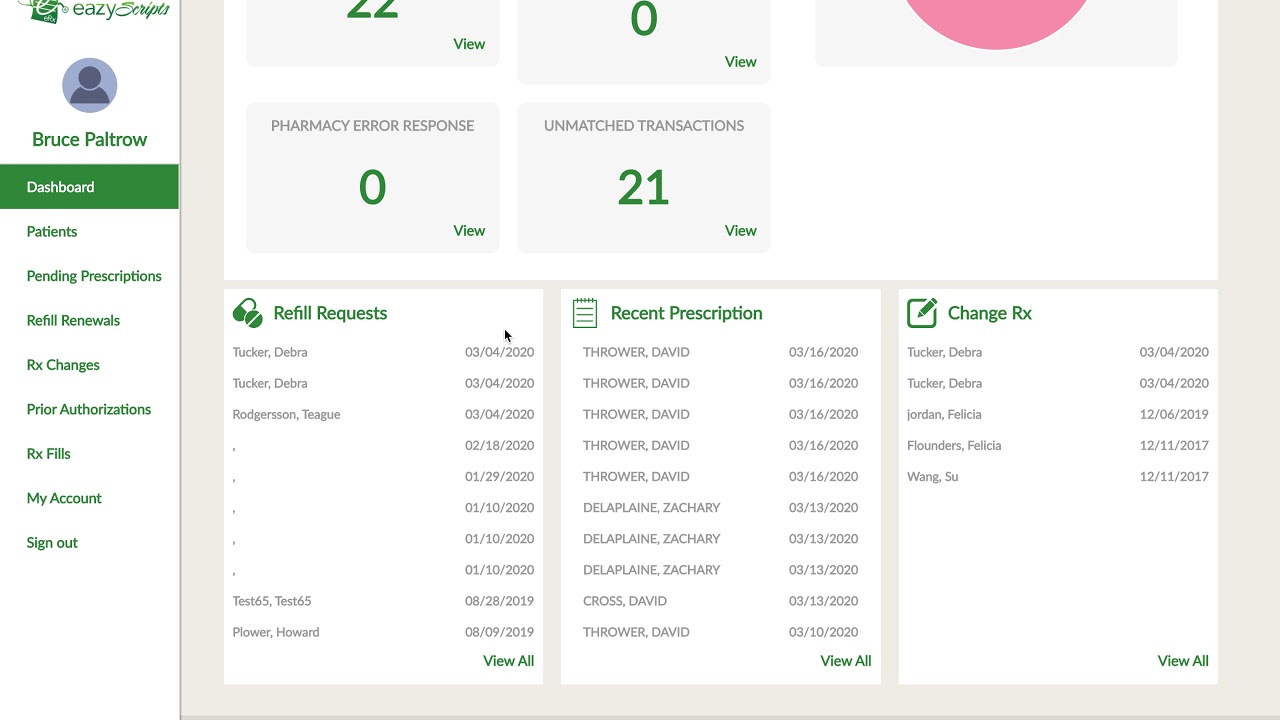
Task: Open the Rx Fills page
Action: point(49,454)
